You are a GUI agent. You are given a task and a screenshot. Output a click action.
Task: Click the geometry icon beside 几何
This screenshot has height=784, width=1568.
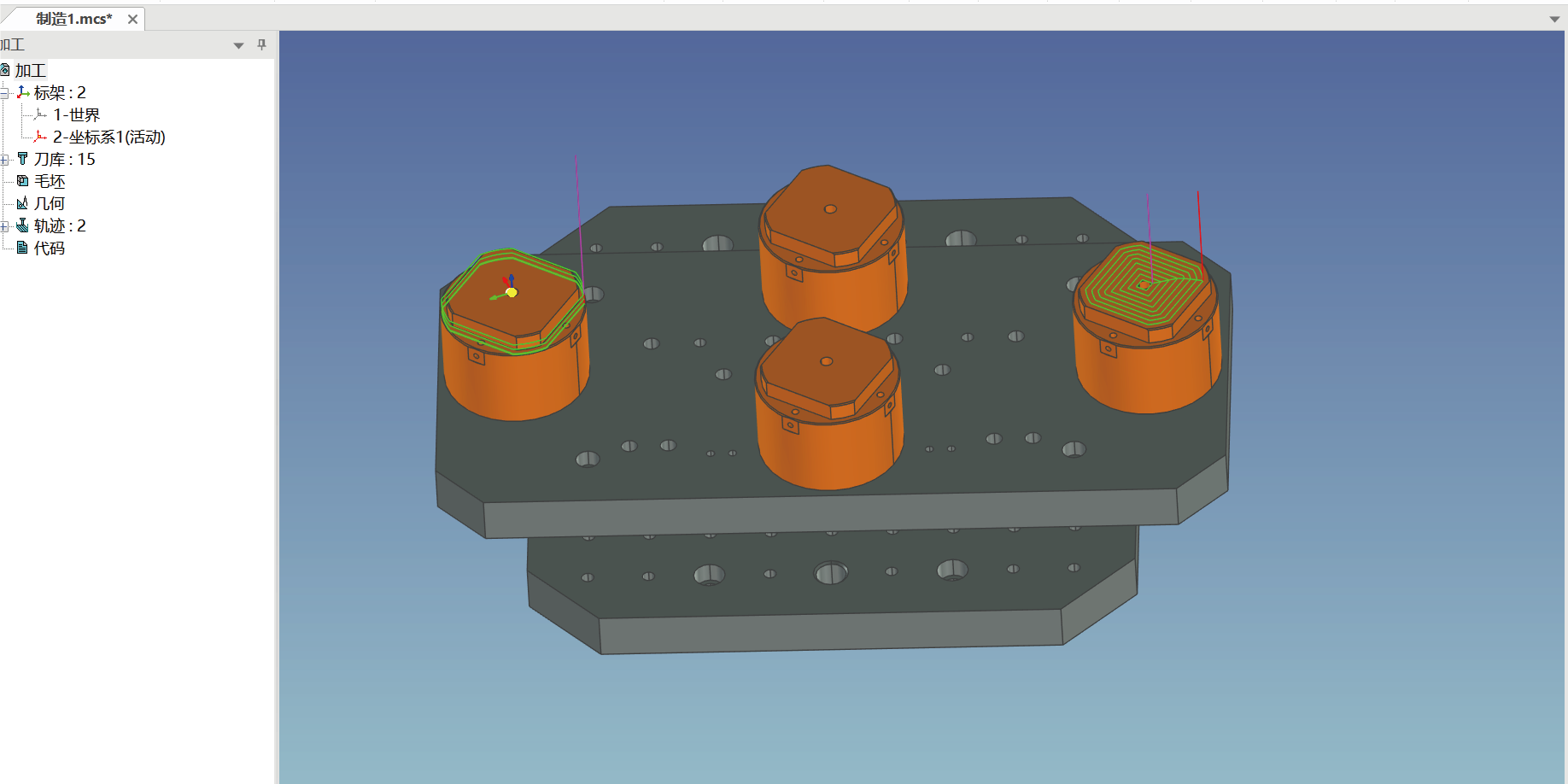[x=23, y=202]
